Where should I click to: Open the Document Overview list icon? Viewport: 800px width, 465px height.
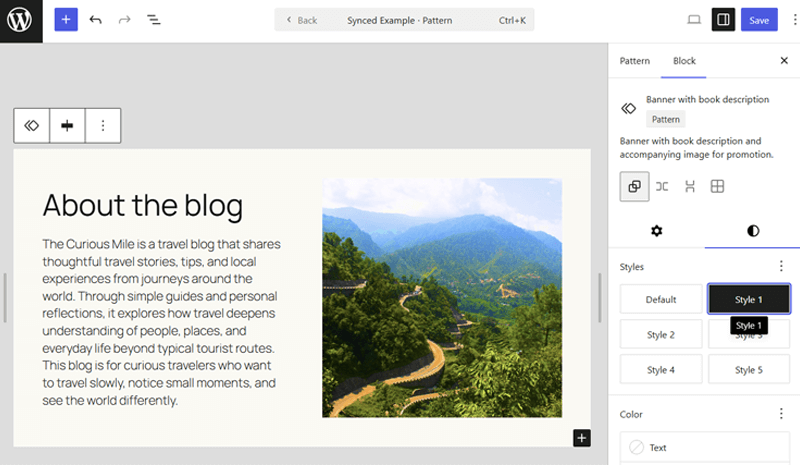pos(154,20)
